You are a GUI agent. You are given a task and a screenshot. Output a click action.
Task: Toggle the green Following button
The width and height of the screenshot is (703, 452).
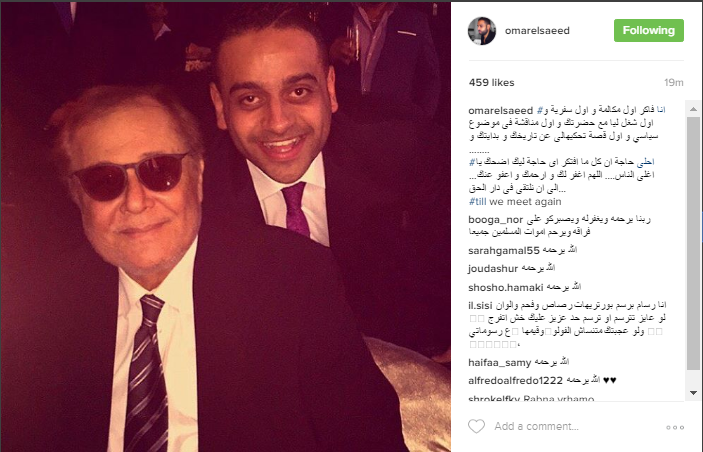point(649,30)
